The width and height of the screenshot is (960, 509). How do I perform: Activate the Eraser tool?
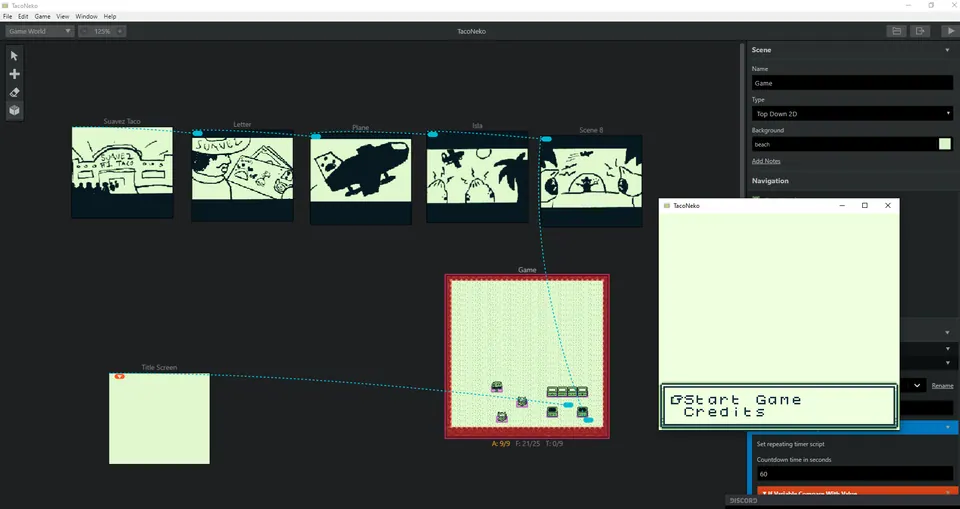(14, 92)
